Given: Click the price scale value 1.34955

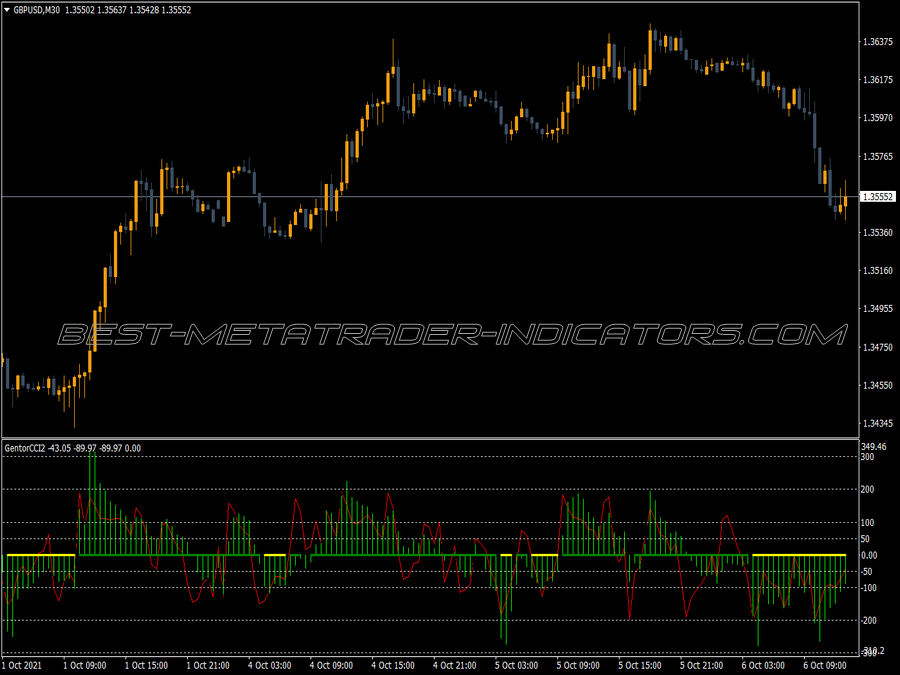Looking at the screenshot, I should 878,309.
